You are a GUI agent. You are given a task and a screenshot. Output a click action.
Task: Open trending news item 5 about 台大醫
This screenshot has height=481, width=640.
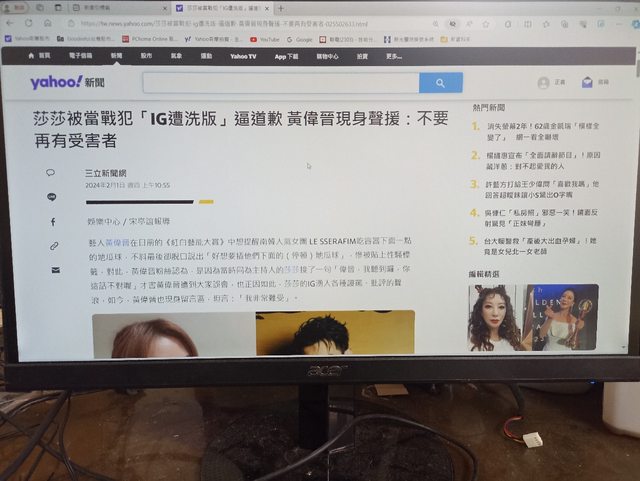click(540, 246)
